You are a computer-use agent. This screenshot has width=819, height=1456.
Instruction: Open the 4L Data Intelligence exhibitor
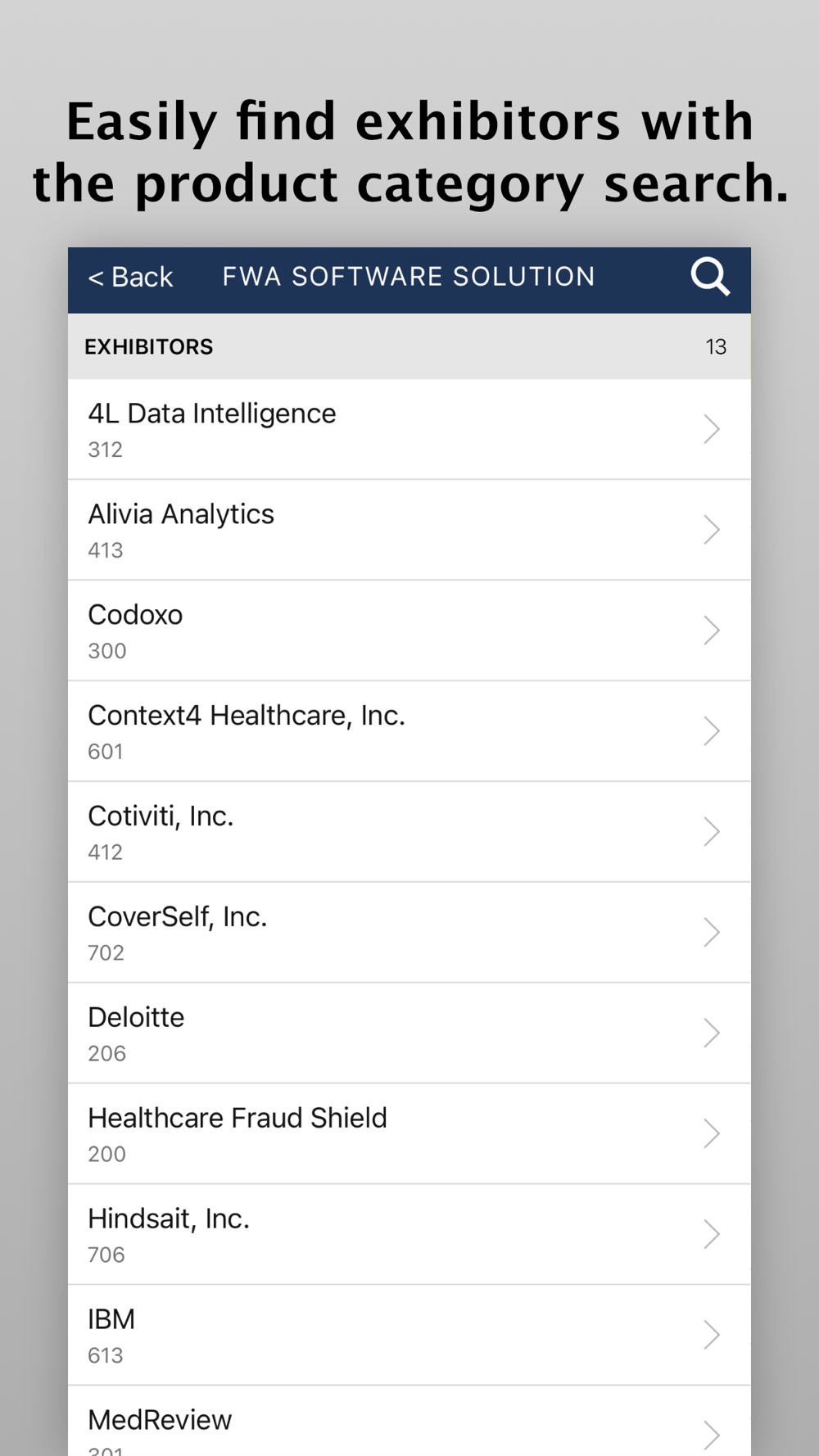point(212,414)
